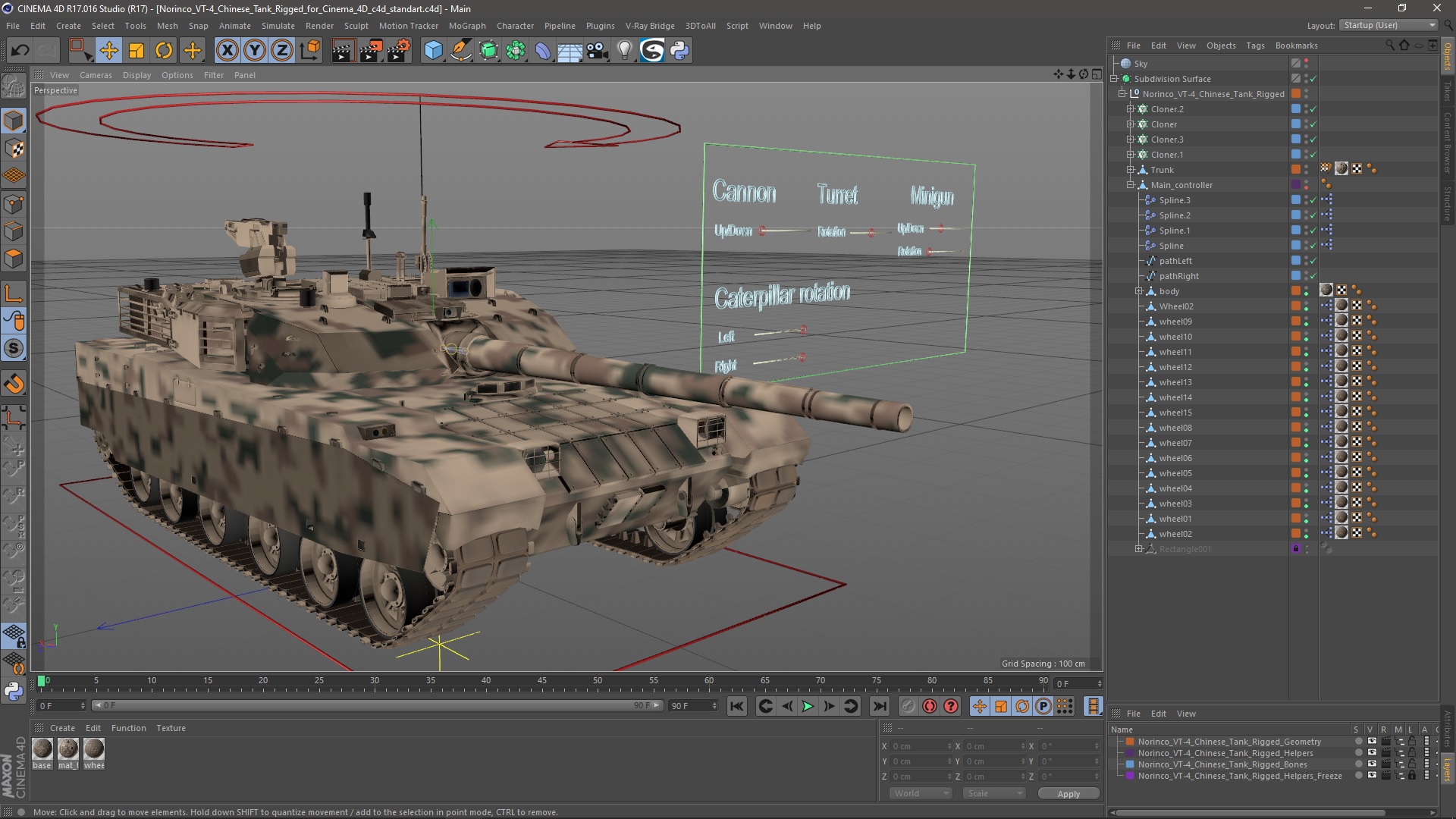Play animation forwards

click(808, 706)
